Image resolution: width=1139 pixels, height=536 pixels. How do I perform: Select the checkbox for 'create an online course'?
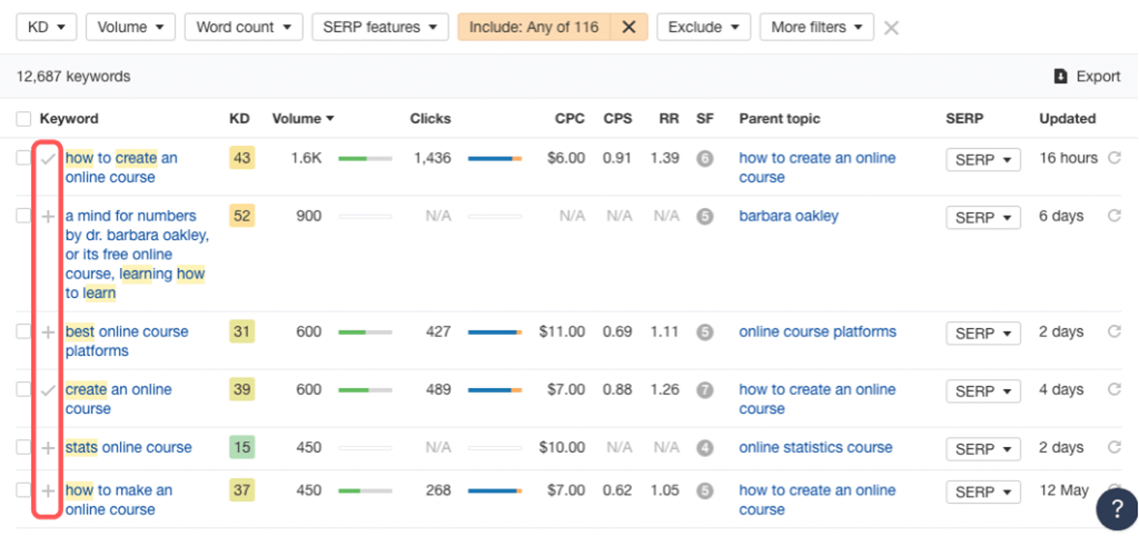[24, 390]
